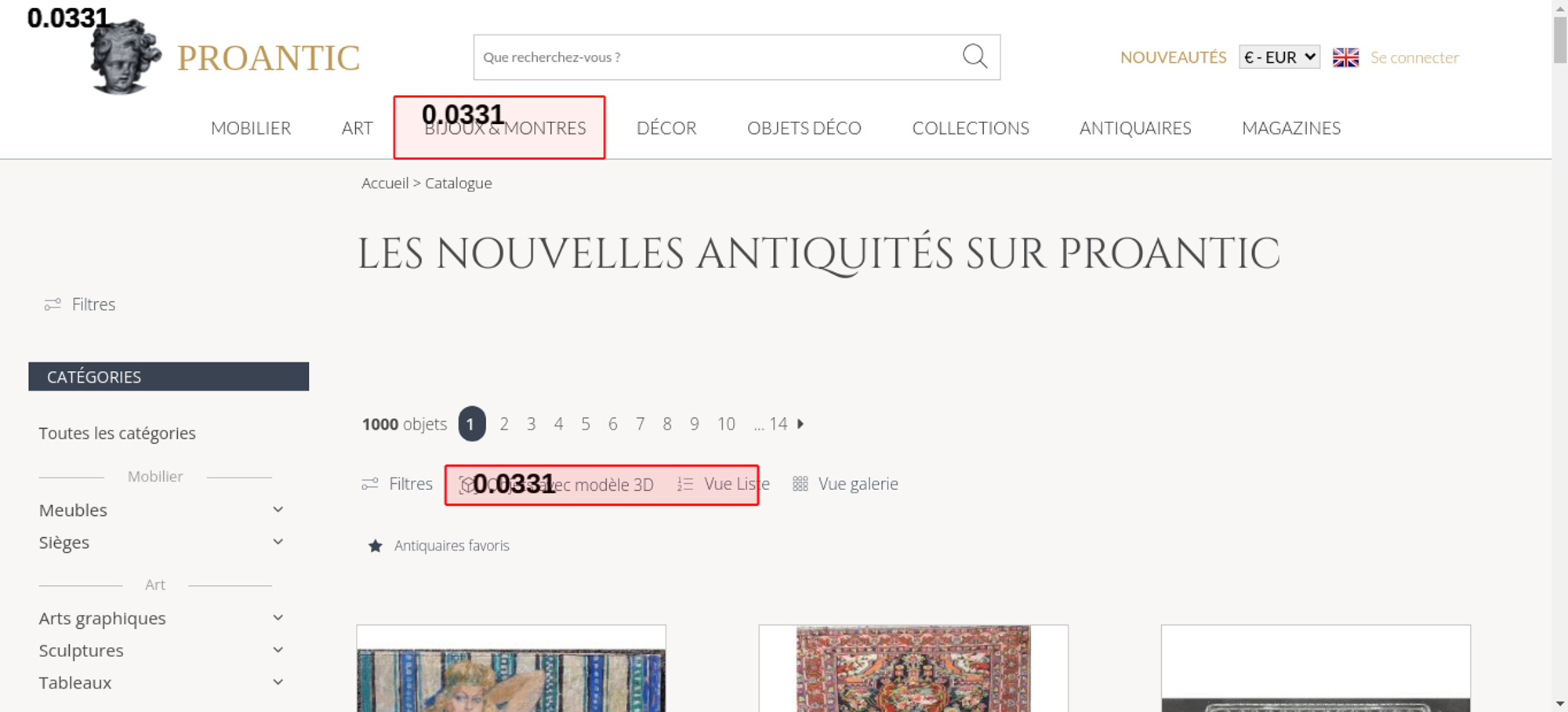This screenshot has width=1568, height=712.
Task: Click the PROANTIC brand name
Action: [x=268, y=58]
